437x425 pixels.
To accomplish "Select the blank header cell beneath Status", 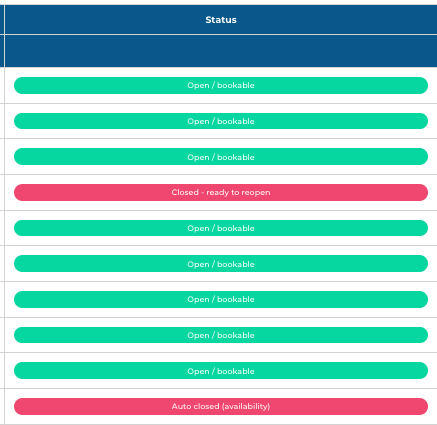I will [221, 51].
